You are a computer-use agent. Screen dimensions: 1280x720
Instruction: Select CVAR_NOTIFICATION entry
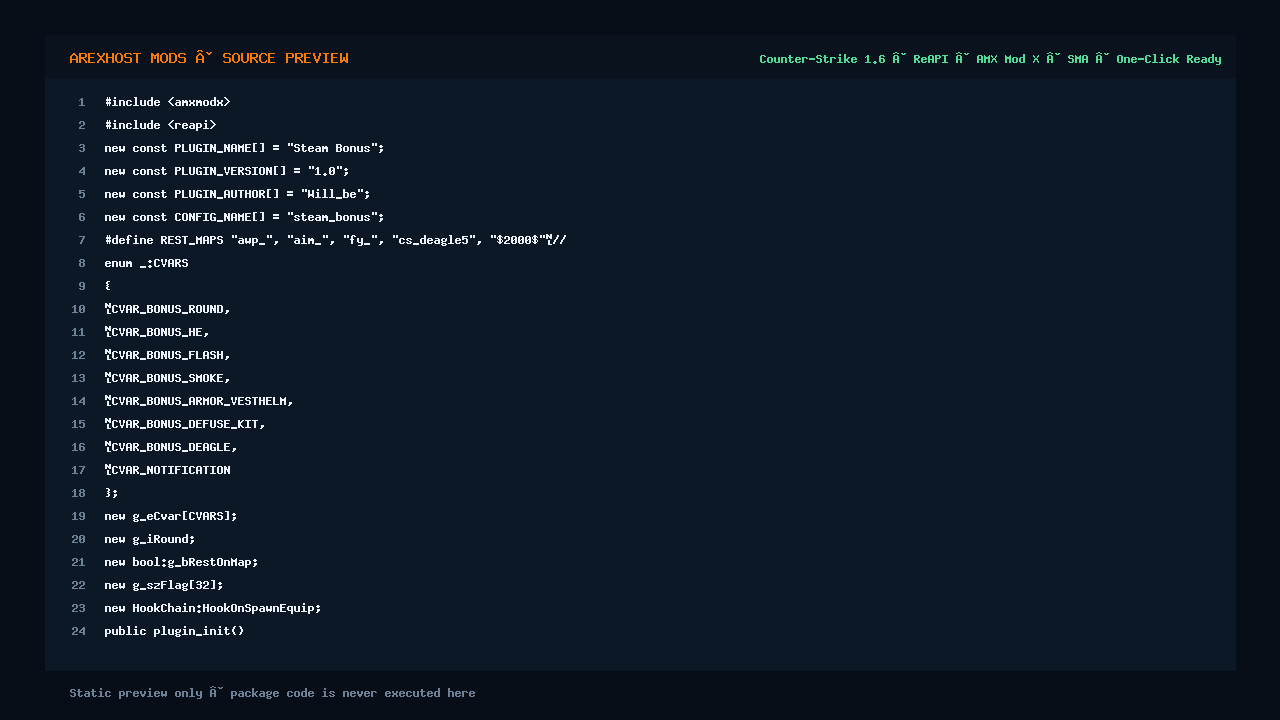(x=167, y=470)
